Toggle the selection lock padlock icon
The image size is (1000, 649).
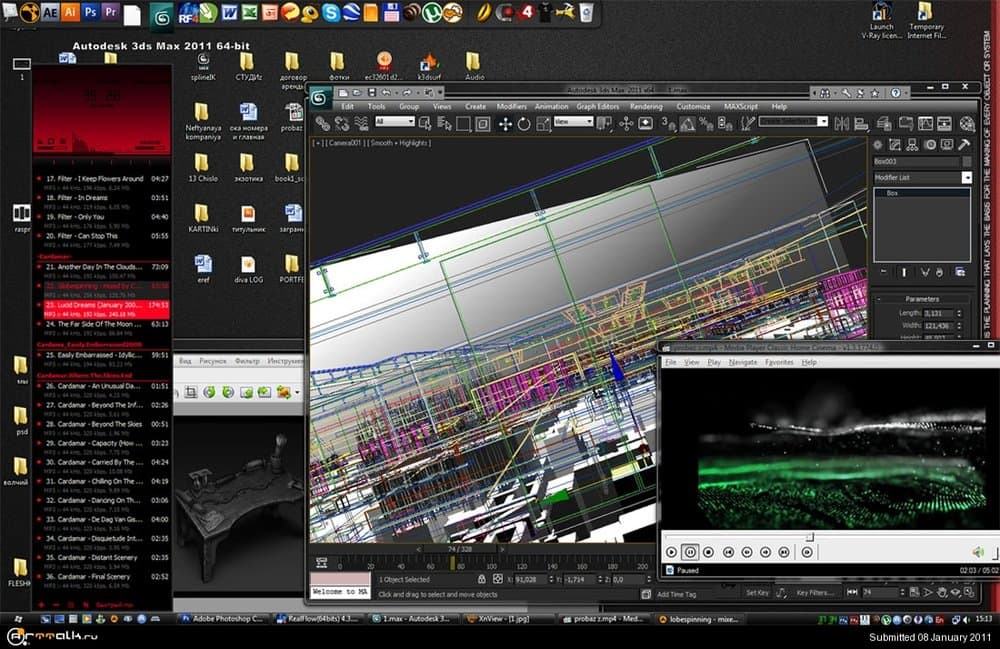click(x=481, y=579)
